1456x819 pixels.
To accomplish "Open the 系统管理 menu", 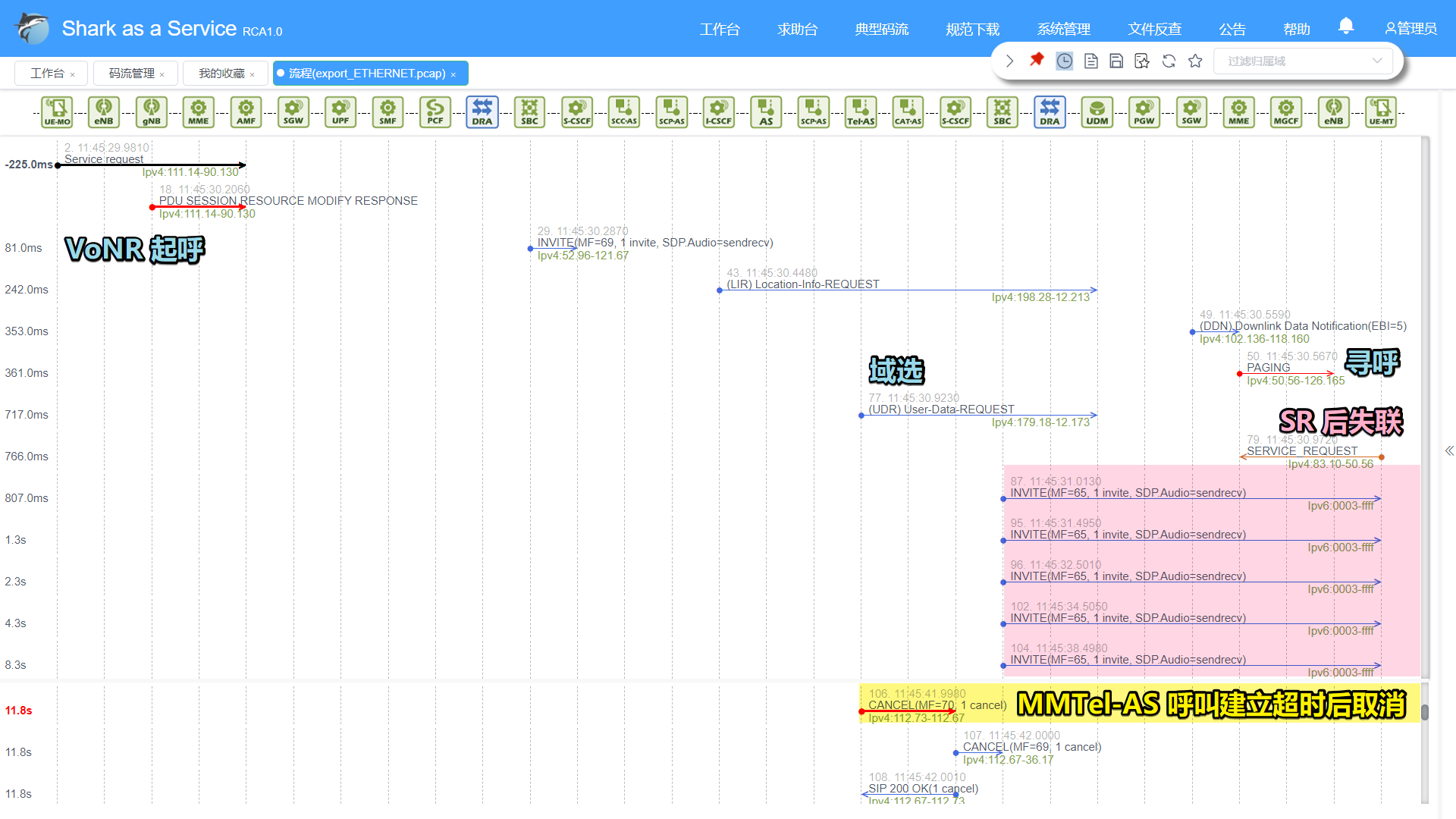I will coord(1064,29).
